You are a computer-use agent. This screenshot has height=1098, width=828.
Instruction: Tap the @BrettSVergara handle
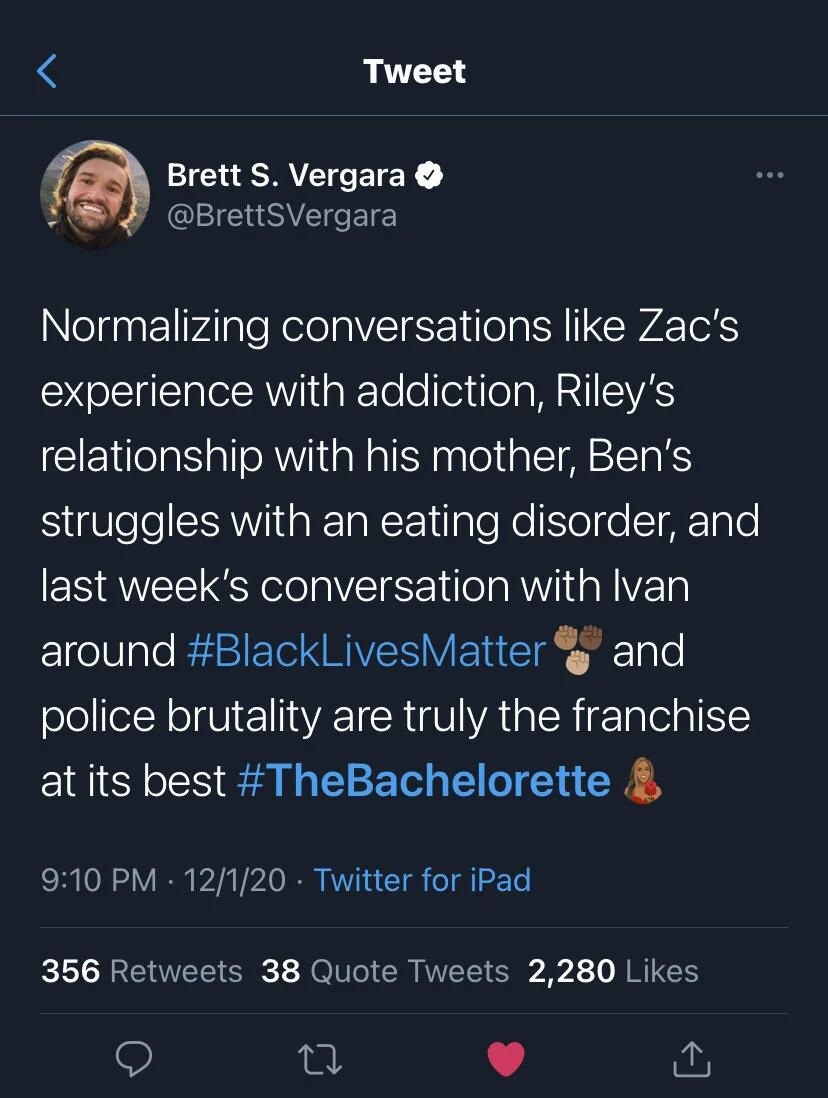click(x=281, y=215)
